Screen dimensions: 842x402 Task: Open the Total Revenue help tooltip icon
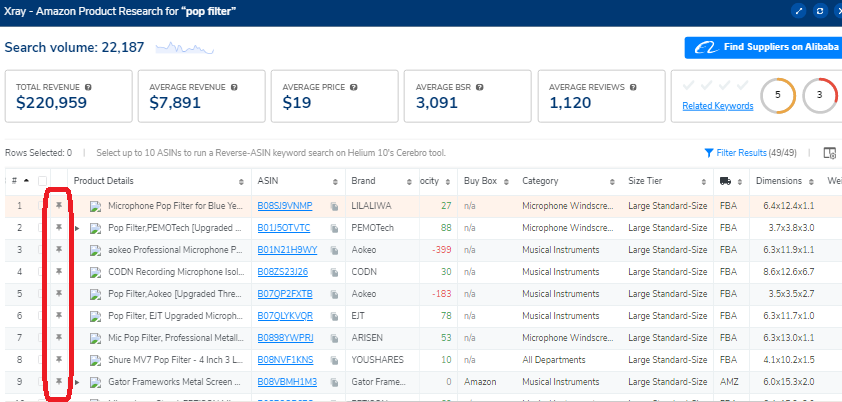[x=88, y=87]
